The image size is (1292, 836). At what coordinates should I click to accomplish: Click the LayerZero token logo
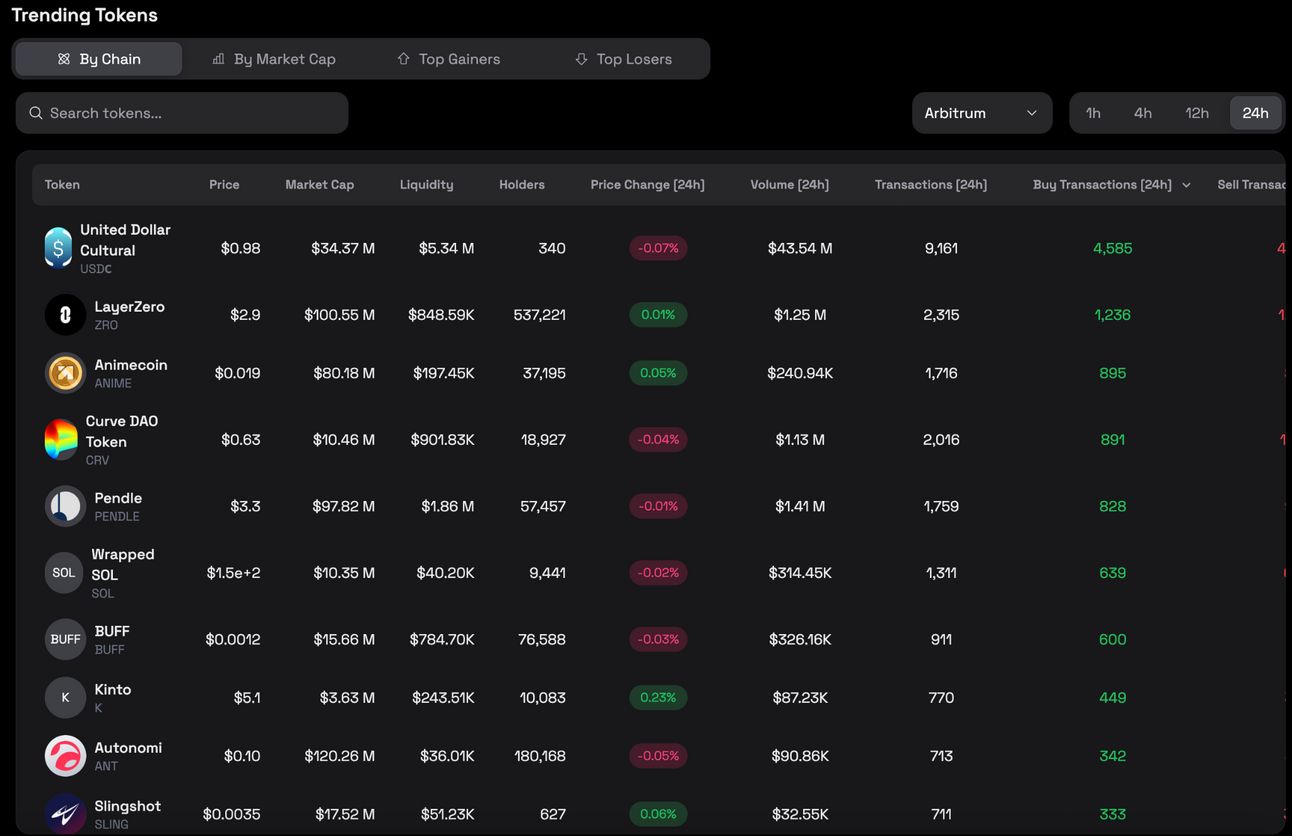coord(65,315)
